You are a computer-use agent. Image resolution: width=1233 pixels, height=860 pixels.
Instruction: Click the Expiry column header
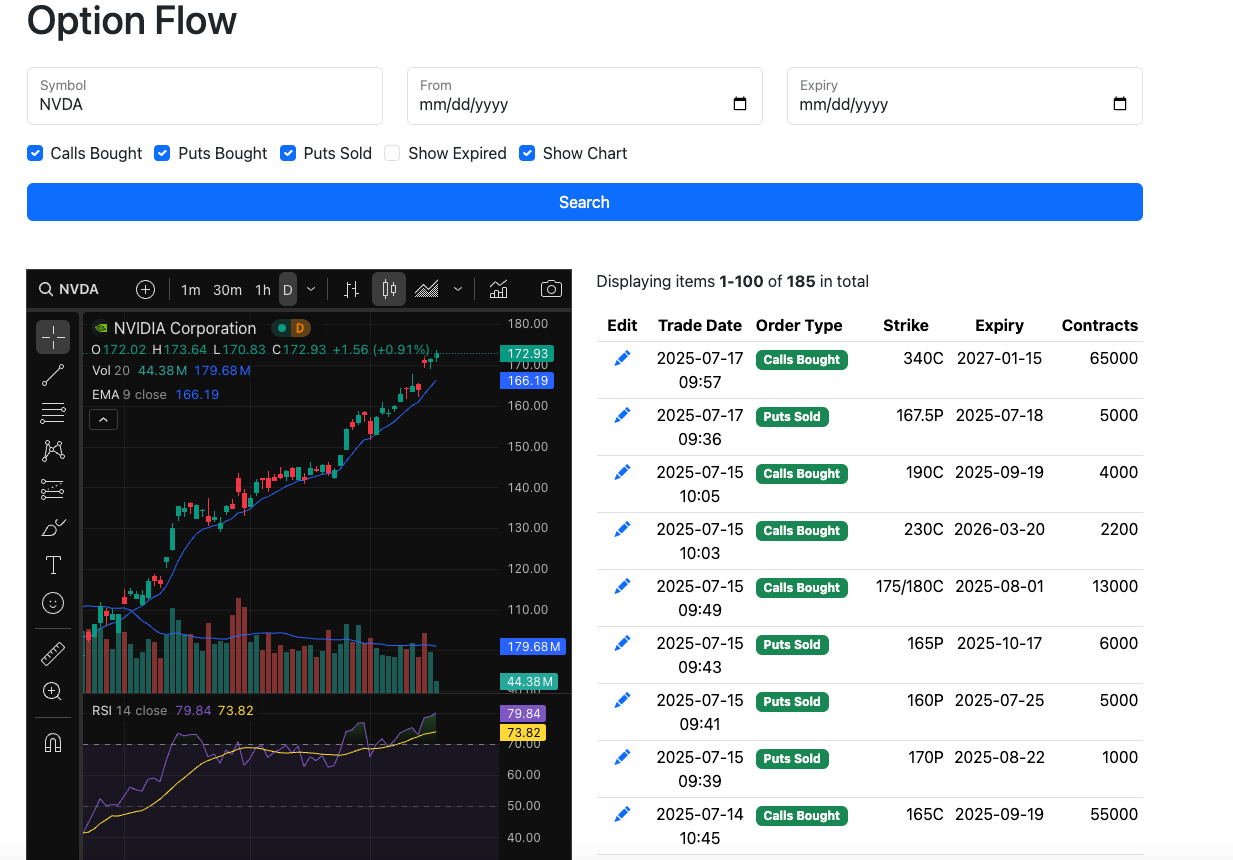(x=999, y=325)
